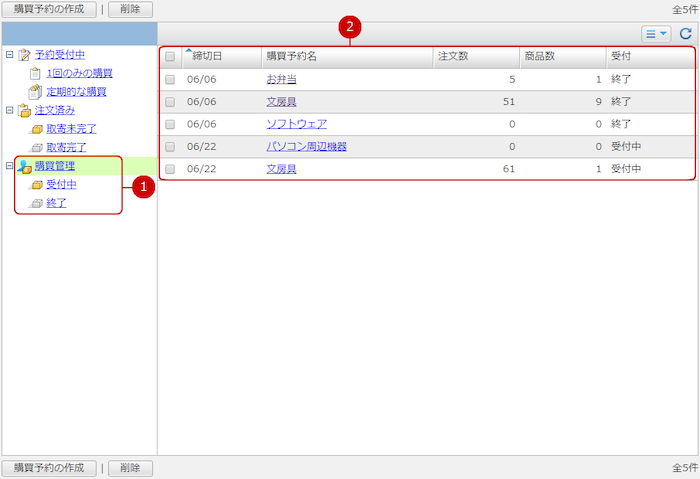Click the 取寄未完了 folder icon

click(36, 129)
